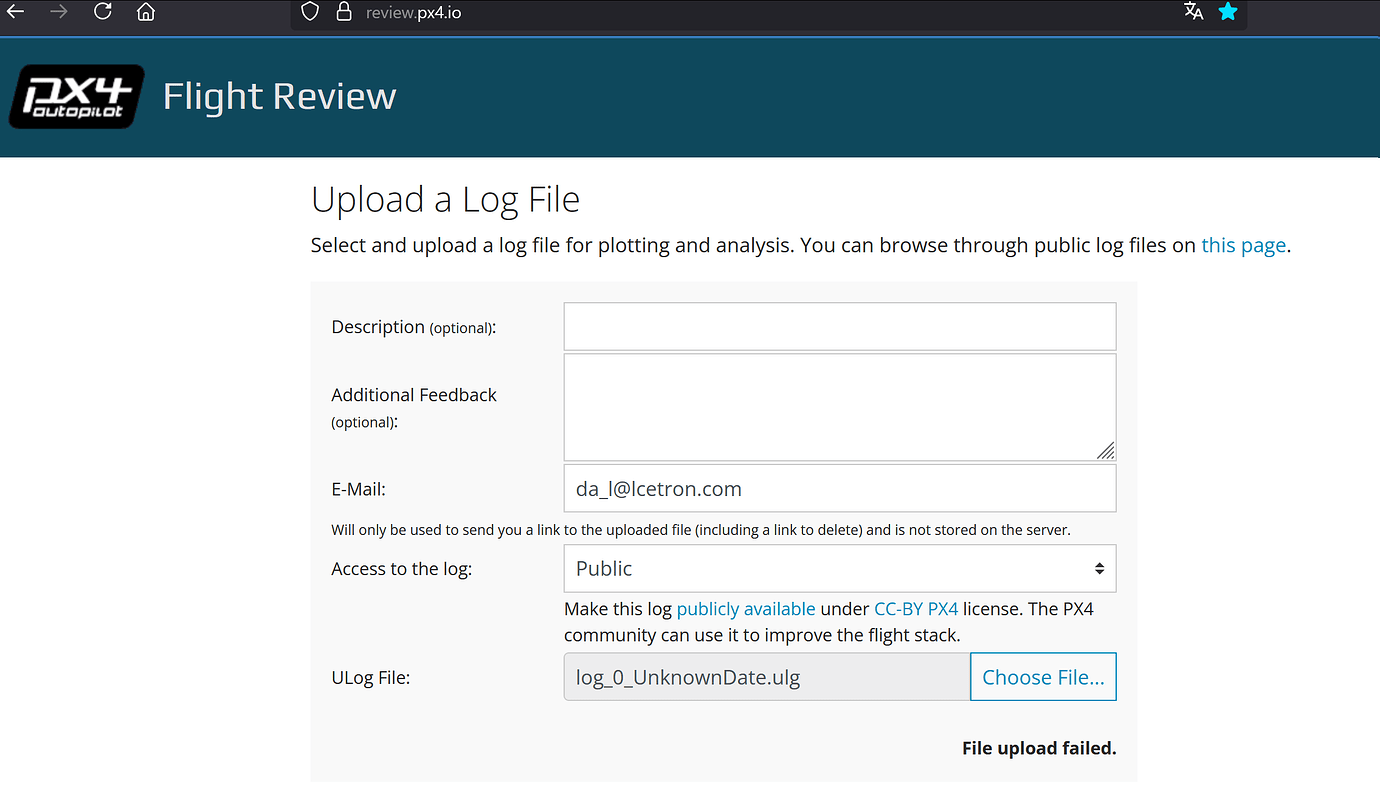
Task: Navigate back using the browser back arrow
Action: click(x=17, y=12)
